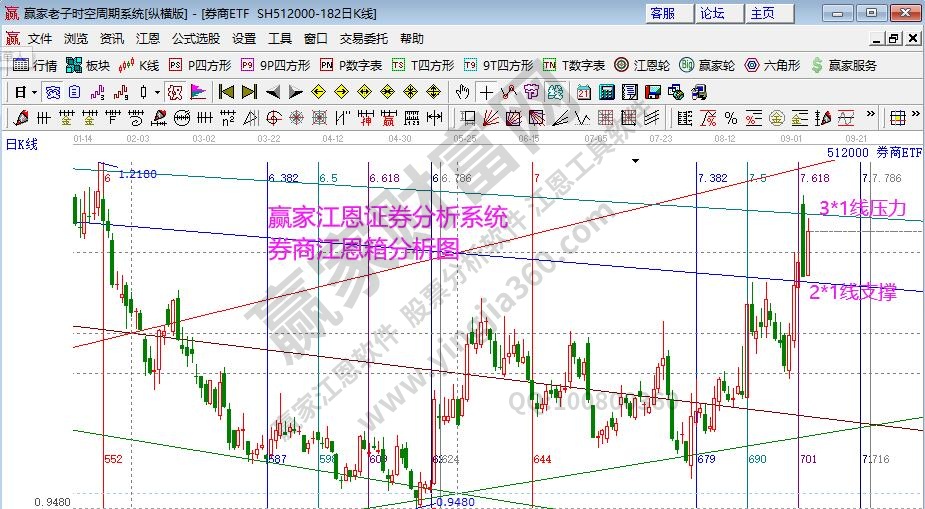Screen dimensions: 925x509
Task: Click the red floppy disk save icon
Action: coord(653,92)
